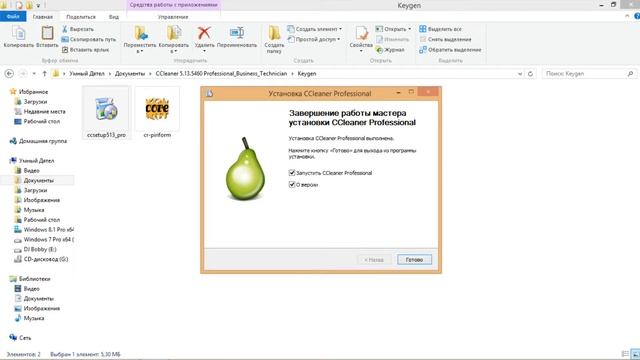Click Изменить in the ribbon

click(392, 39)
